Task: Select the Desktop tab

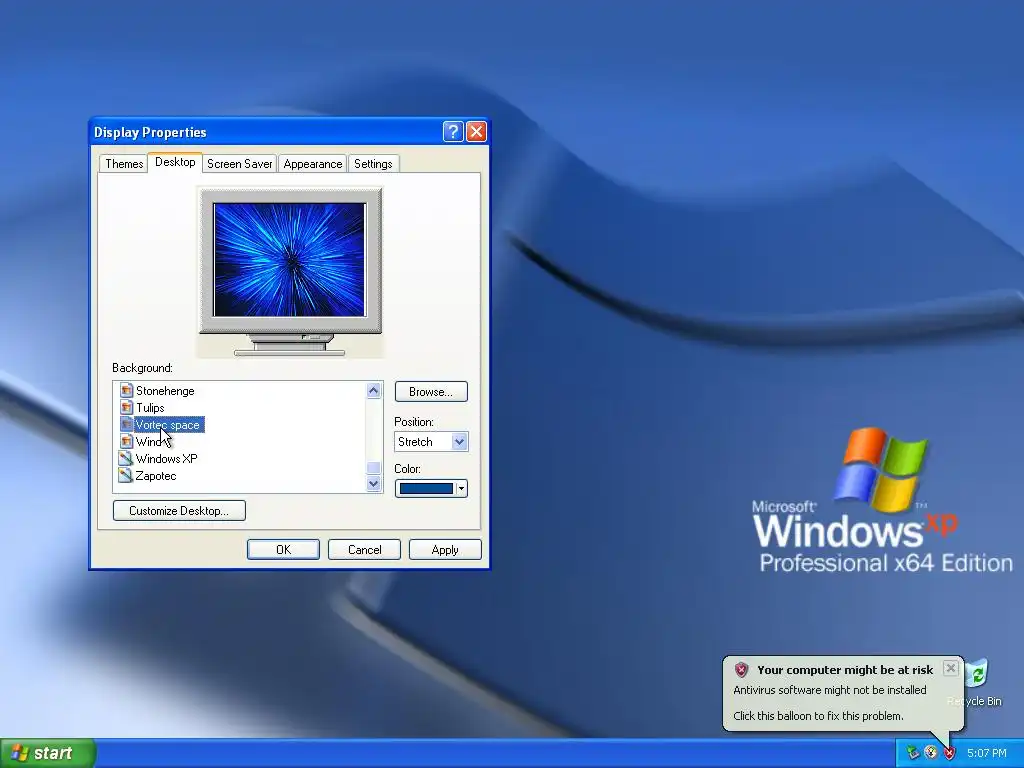Action: [175, 162]
